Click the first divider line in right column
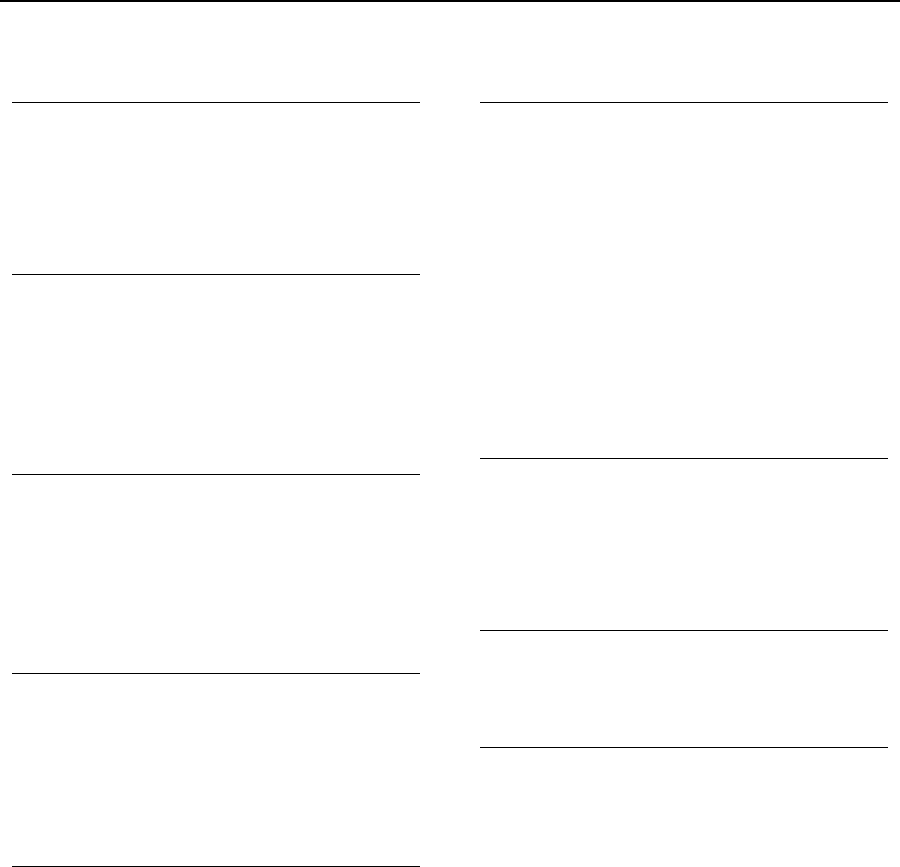This screenshot has width=900, height=867. click(684, 102)
